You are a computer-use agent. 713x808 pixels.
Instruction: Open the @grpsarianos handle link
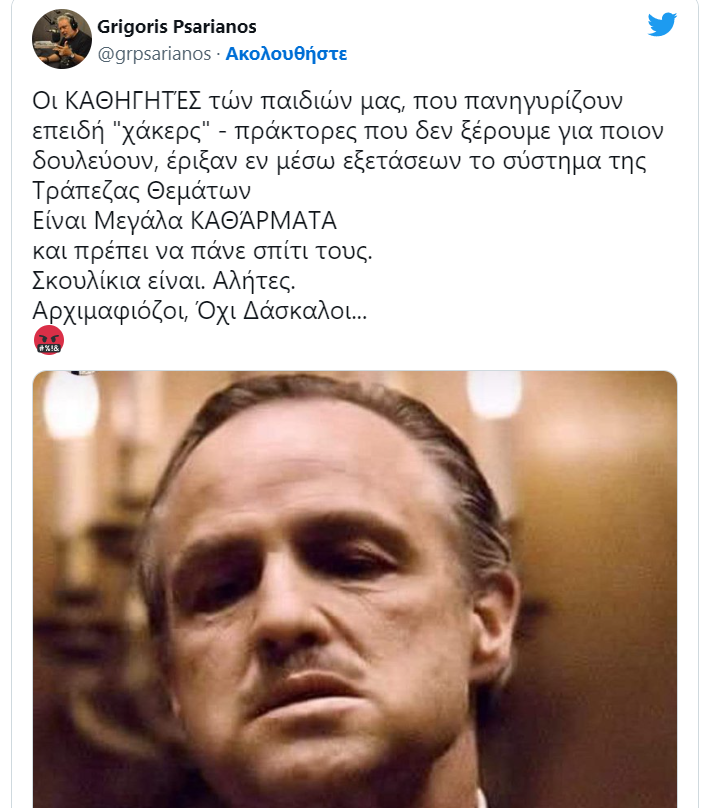(155, 54)
